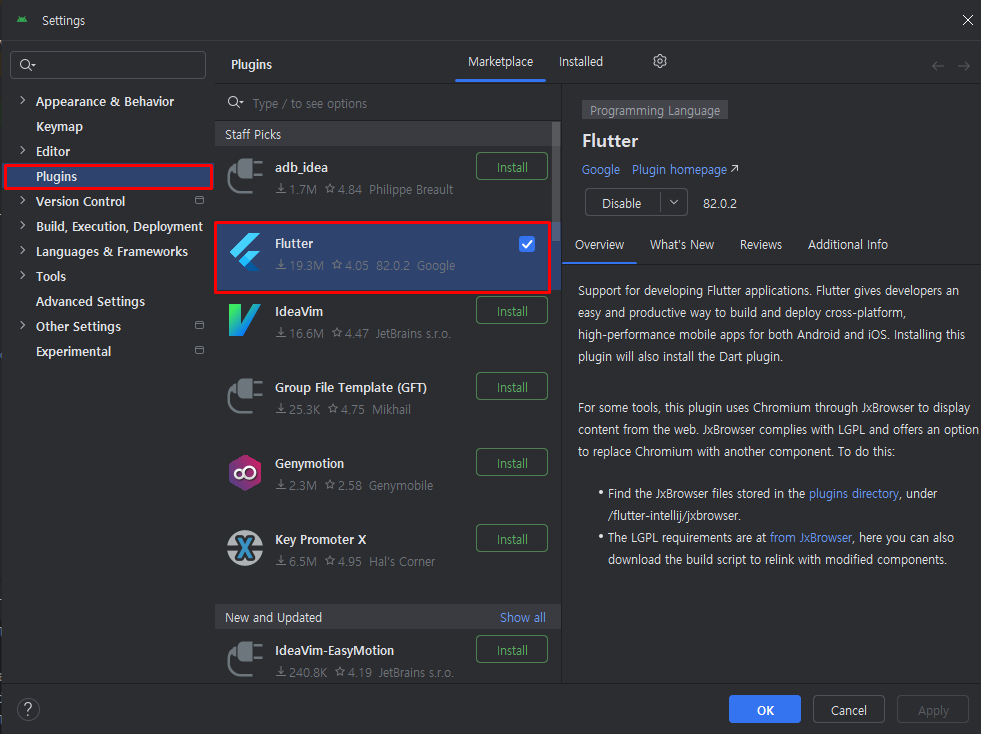Expand Build, Execution, Deployment section
981x734 pixels.
click(23, 225)
